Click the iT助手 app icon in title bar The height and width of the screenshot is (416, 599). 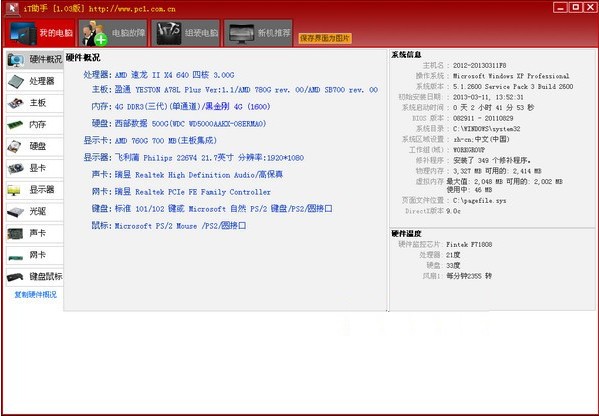pyautogui.click(x=13, y=8)
